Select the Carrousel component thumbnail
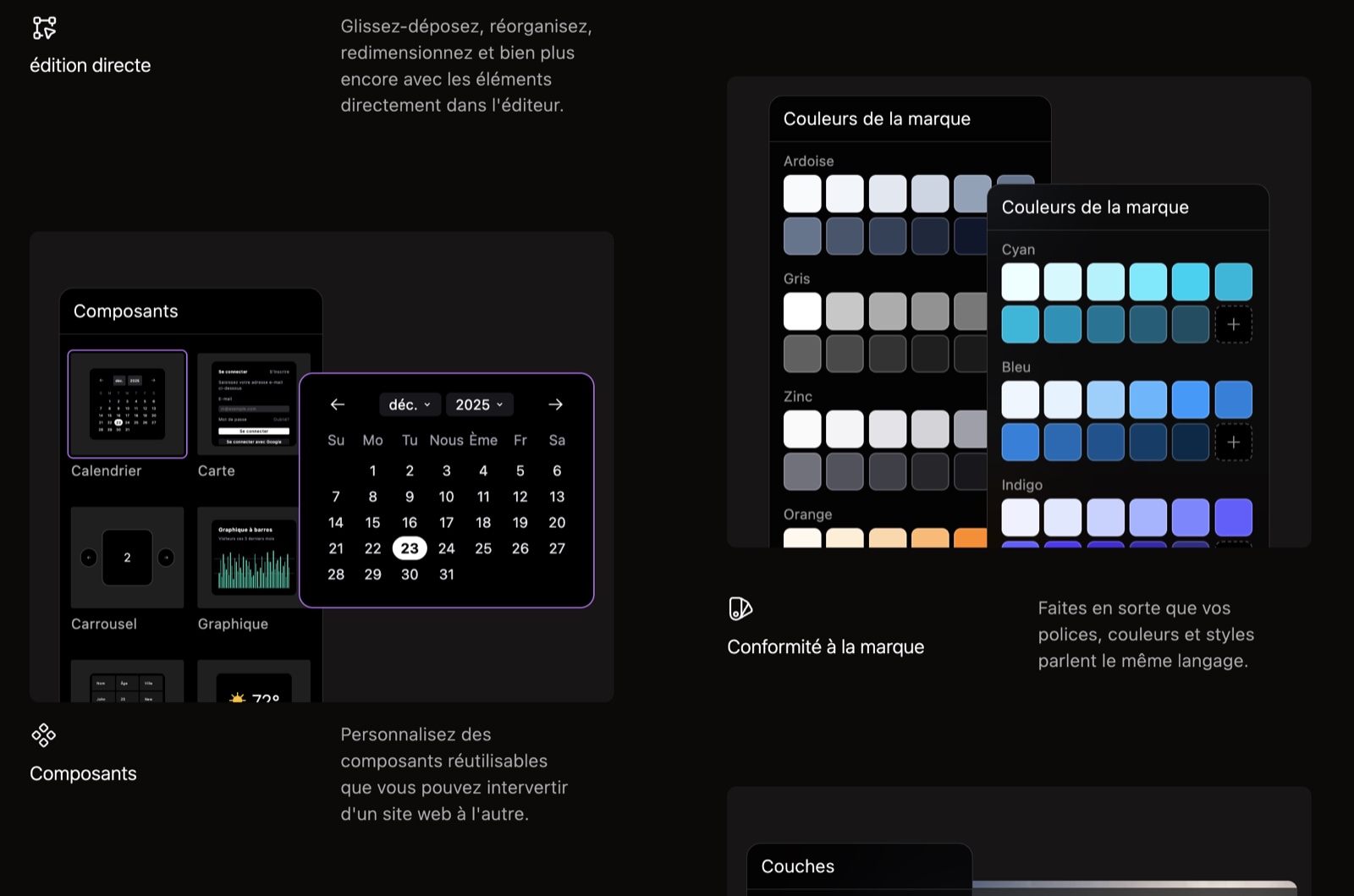This screenshot has width=1354, height=896. point(127,557)
